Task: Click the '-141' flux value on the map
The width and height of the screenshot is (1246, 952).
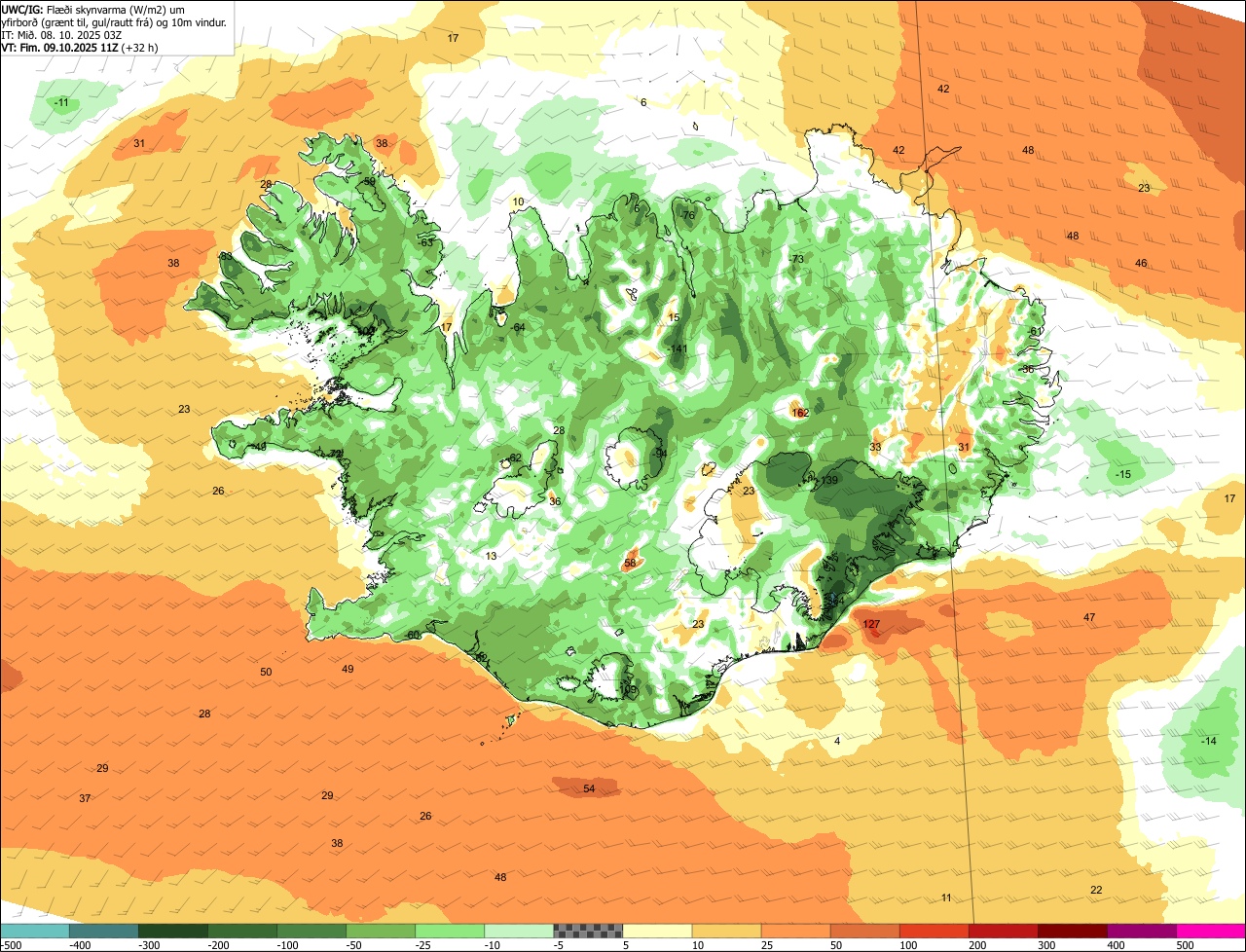Action: click(678, 349)
